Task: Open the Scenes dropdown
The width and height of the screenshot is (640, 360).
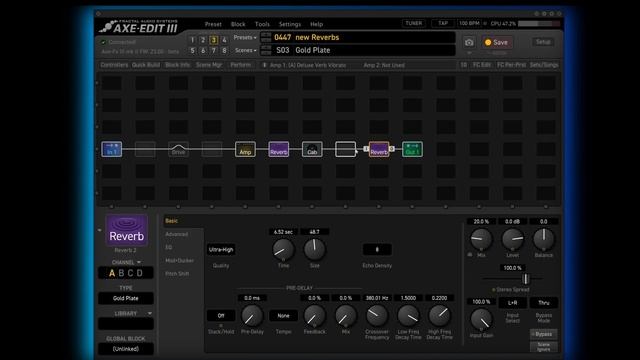Action: pos(246,51)
